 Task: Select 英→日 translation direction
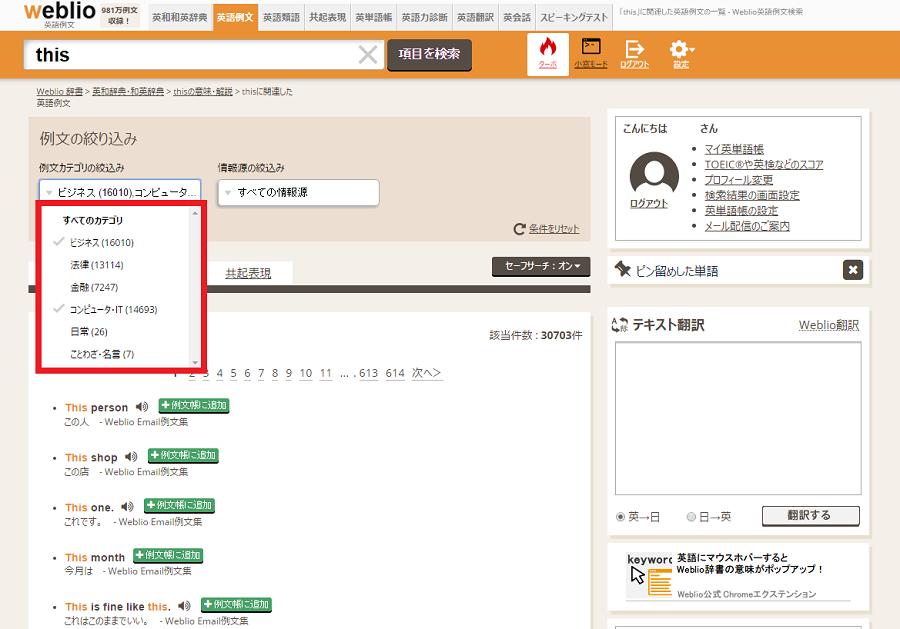(x=620, y=517)
